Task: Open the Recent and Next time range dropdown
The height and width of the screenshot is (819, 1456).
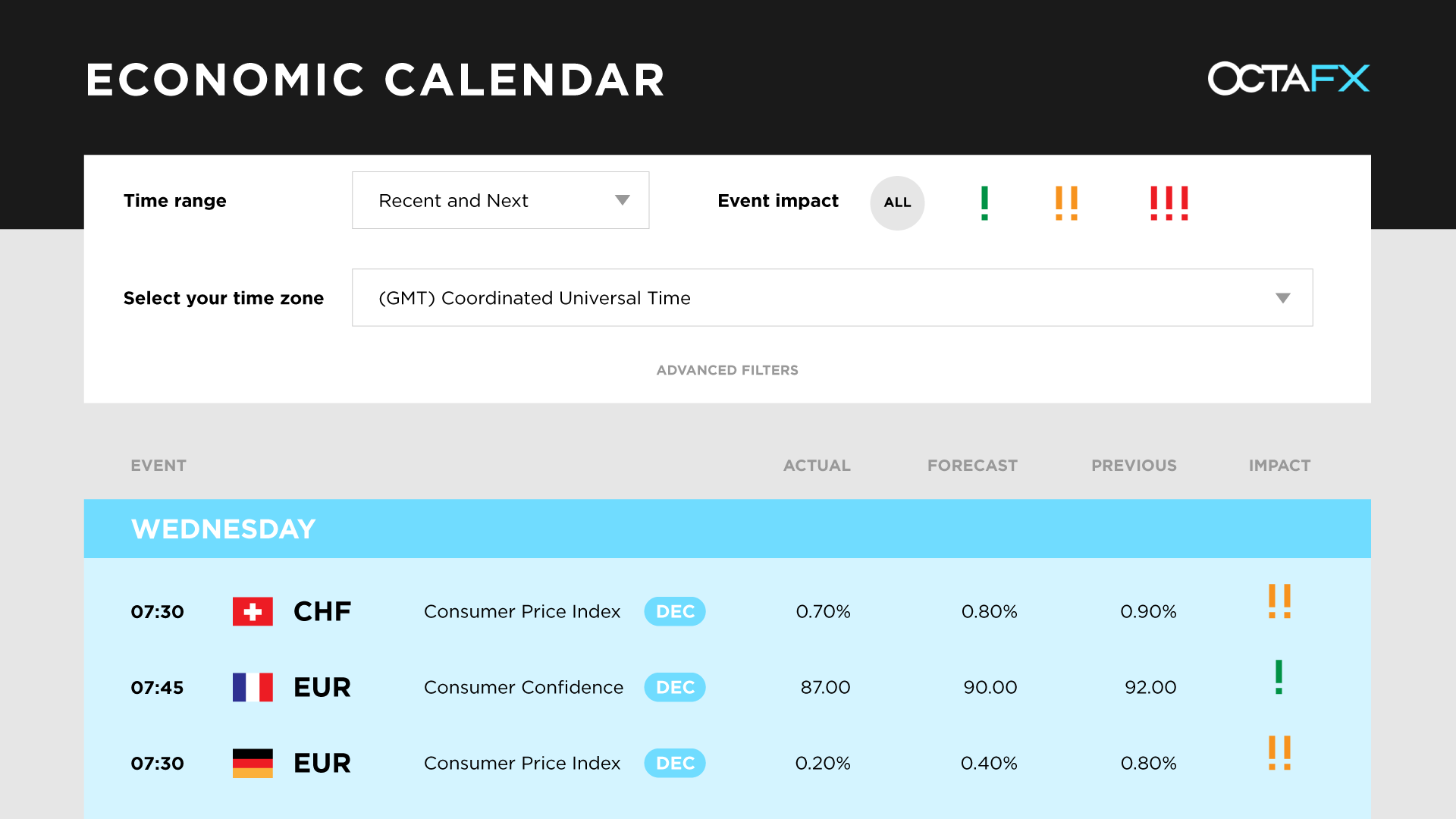Action: coord(500,200)
